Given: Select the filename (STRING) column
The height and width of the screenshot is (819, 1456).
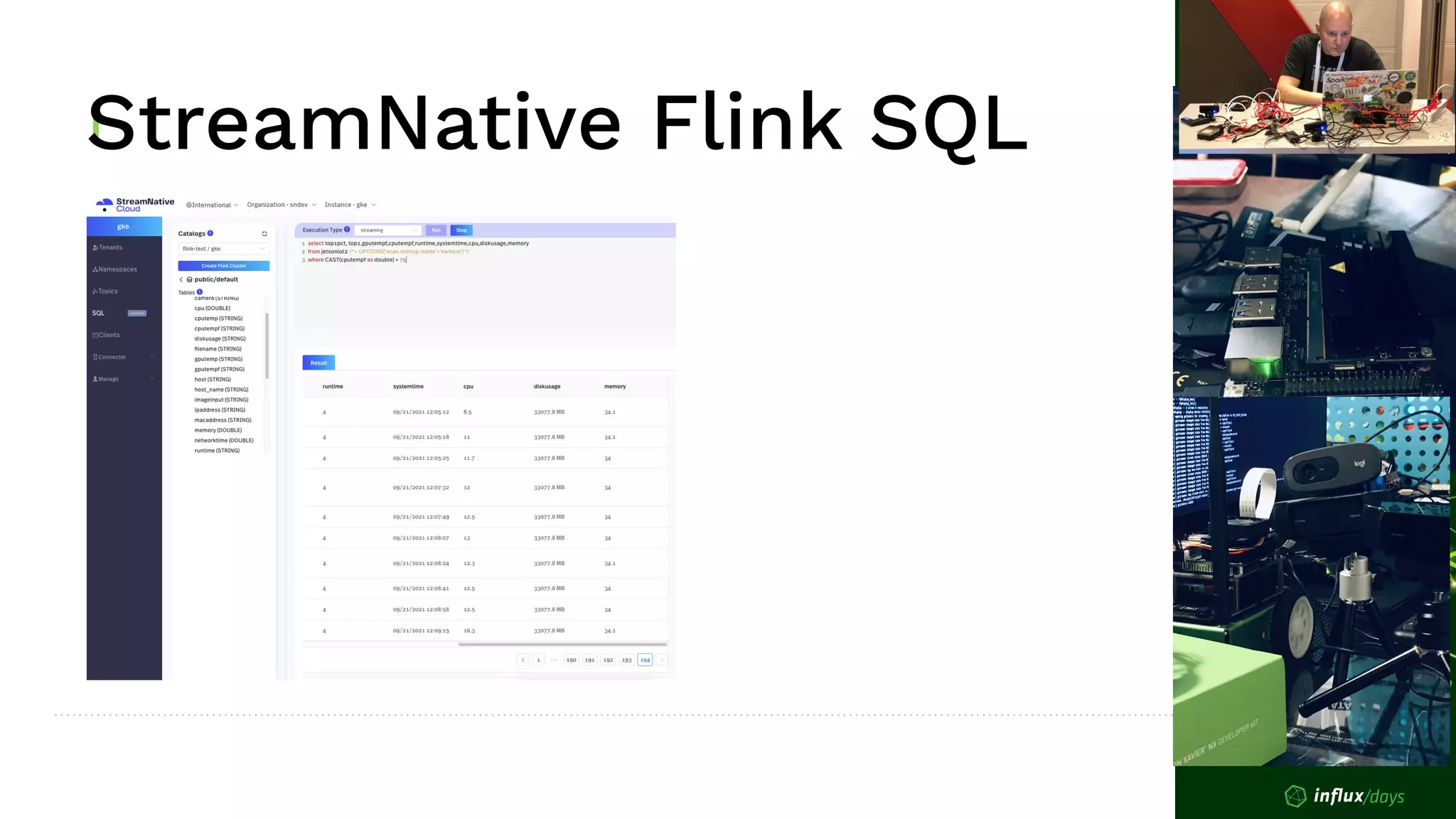Looking at the screenshot, I should click(218, 349).
